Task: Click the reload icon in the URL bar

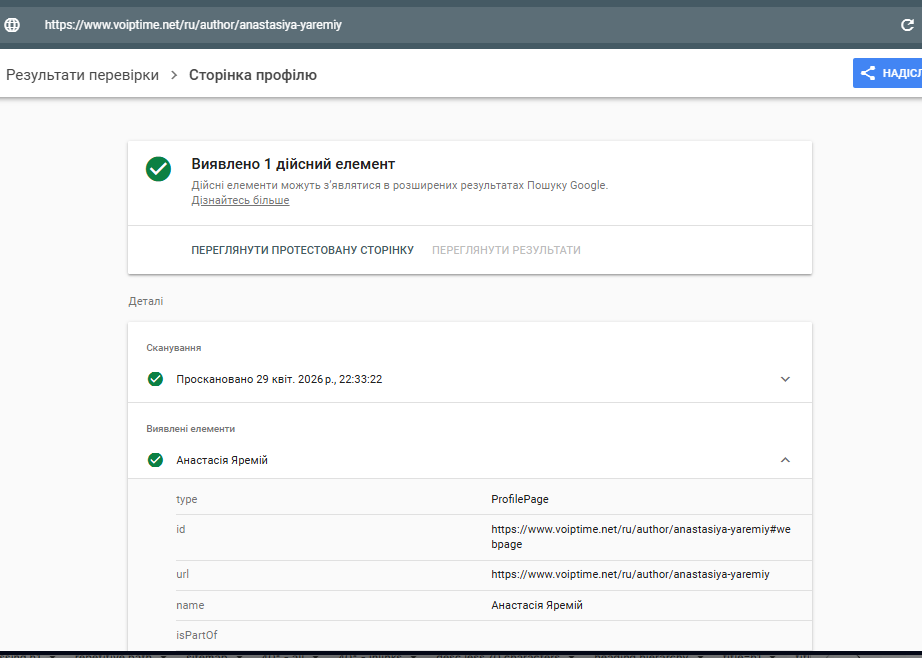Action: tap(907, 25)
